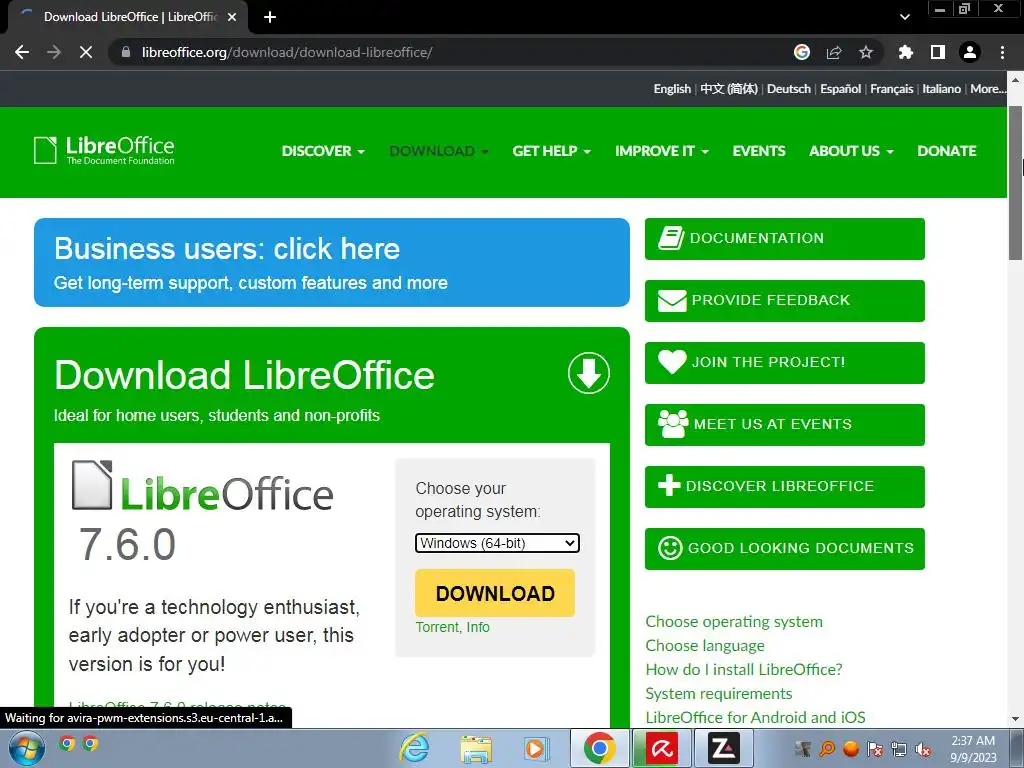The width and height of the screenshot is (1024, 768).
Task: Open the Torrent download link
Action: pyautogui.click(x=437, y=627)
